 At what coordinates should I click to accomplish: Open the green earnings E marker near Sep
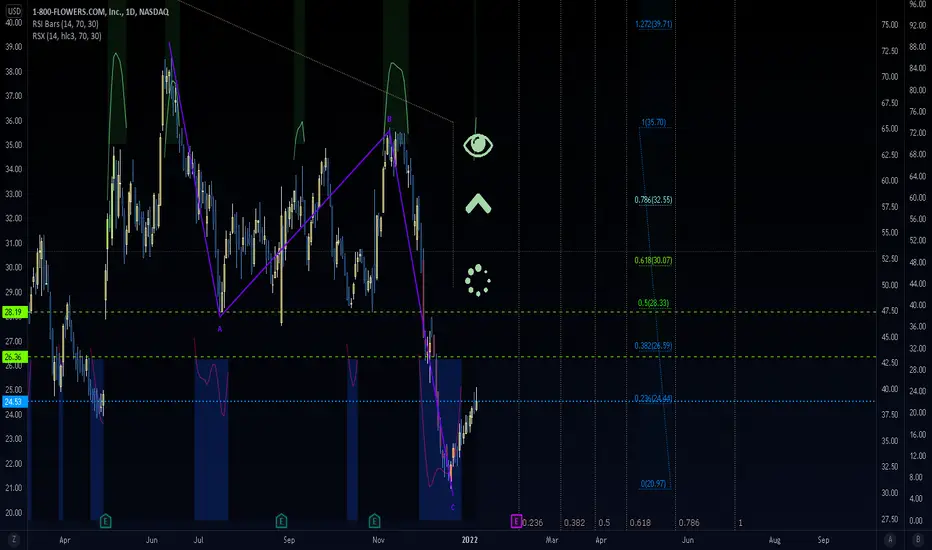click(281, 521)
